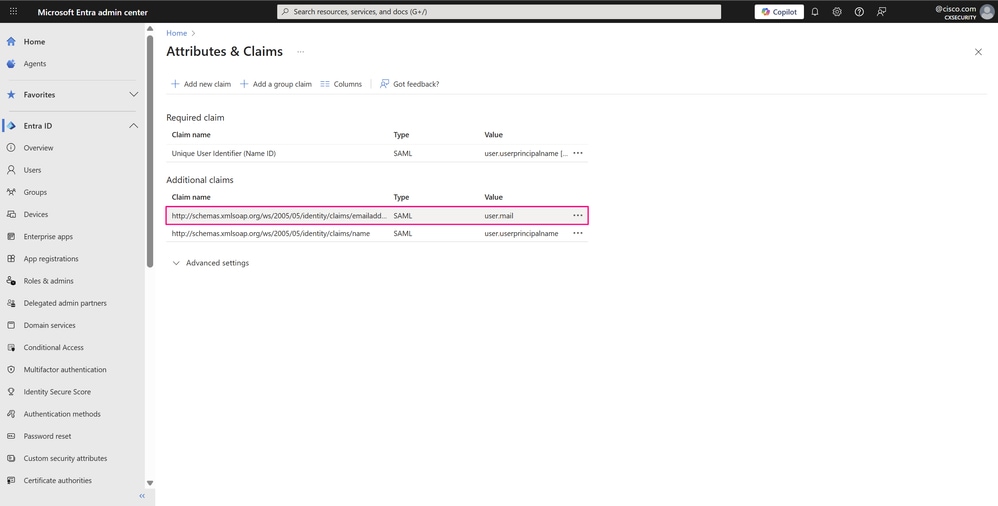998x506 pixels.
Task: Select Unique User Identifier (Name ID) claim
Action: point(223,153)
